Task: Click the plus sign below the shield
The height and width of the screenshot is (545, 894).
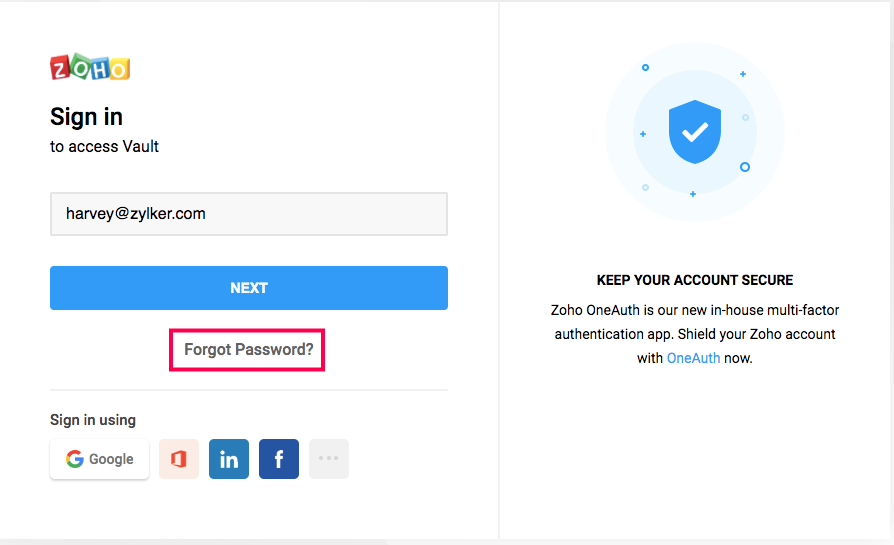Action: tap(693, 194)
